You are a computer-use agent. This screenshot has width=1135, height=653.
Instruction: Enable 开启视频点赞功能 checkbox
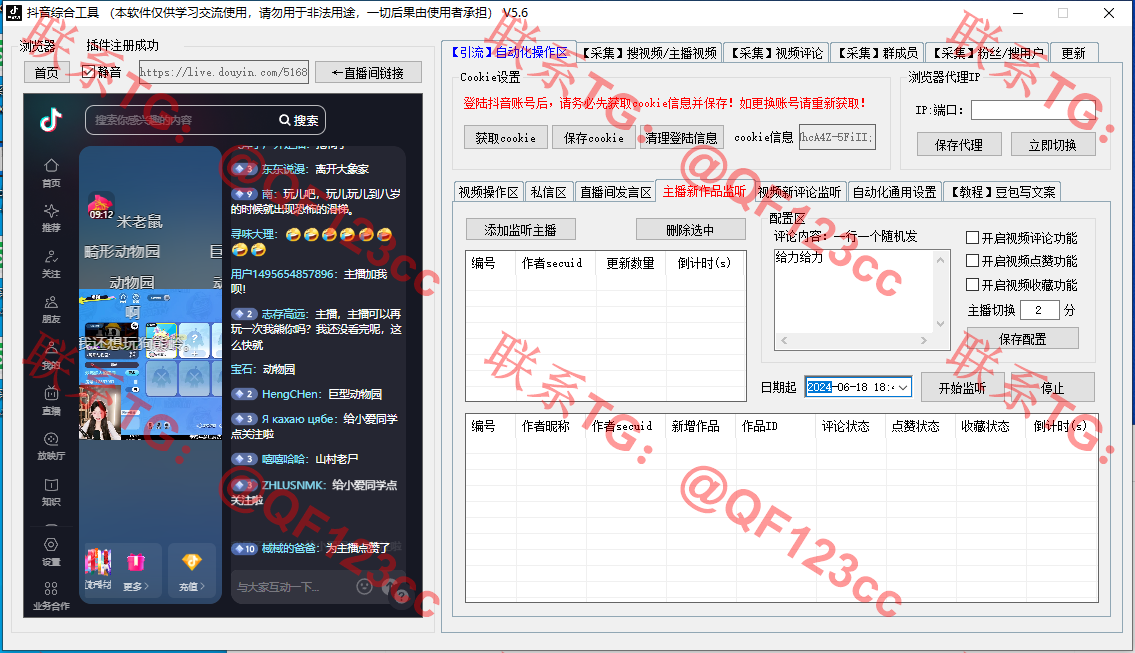973,261
